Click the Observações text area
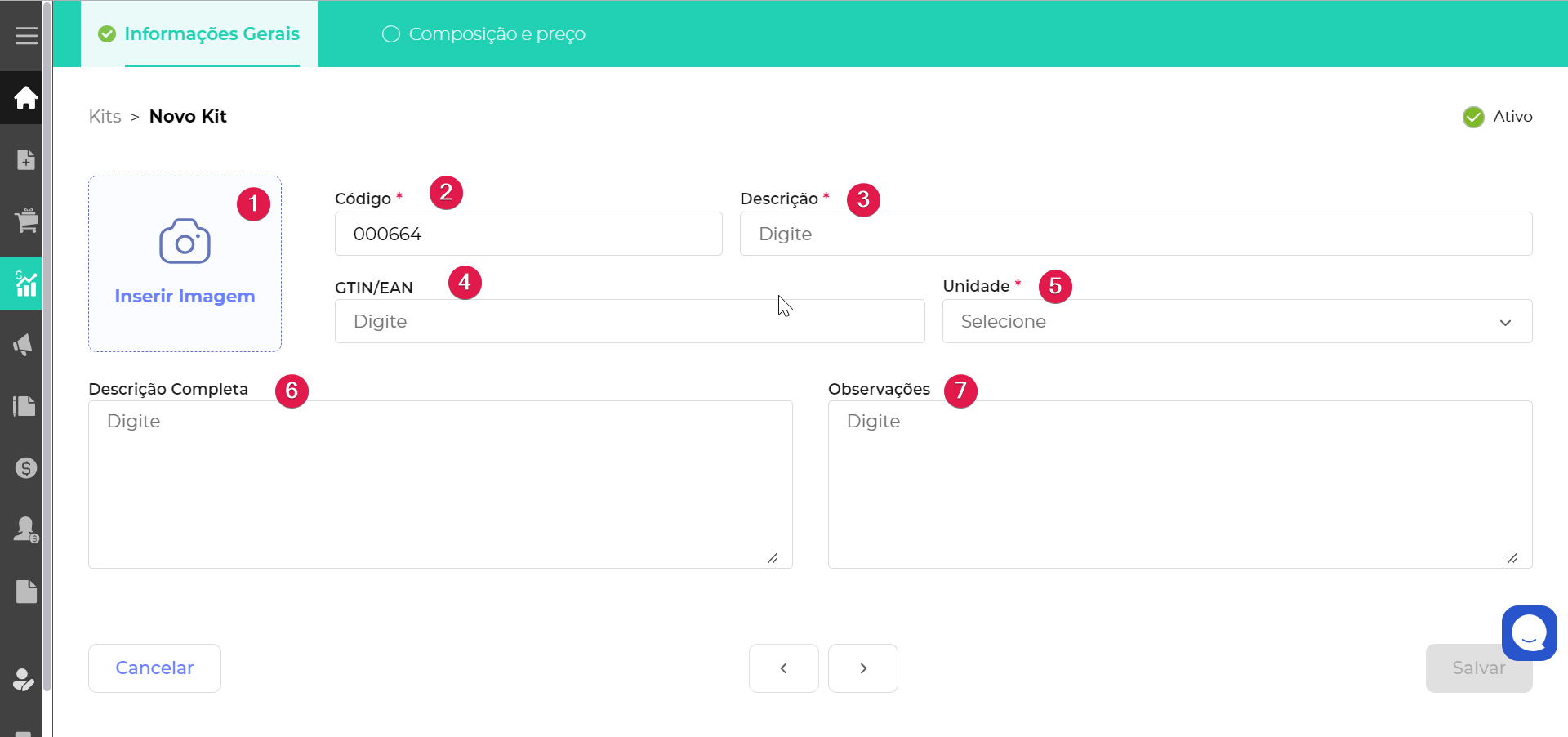This screenshot has height=737, width=1568. point(1179,484)
